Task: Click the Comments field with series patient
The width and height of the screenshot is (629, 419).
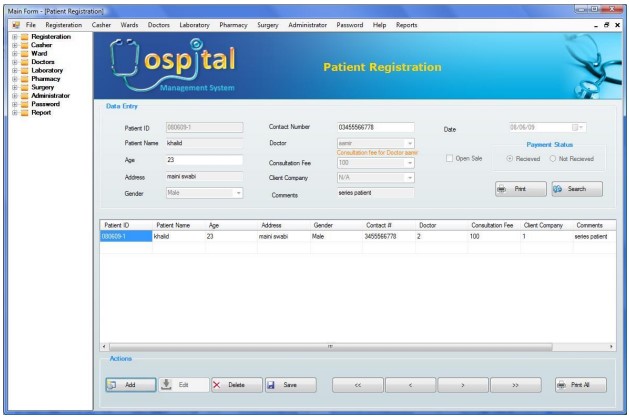Action: pos(375,193)
